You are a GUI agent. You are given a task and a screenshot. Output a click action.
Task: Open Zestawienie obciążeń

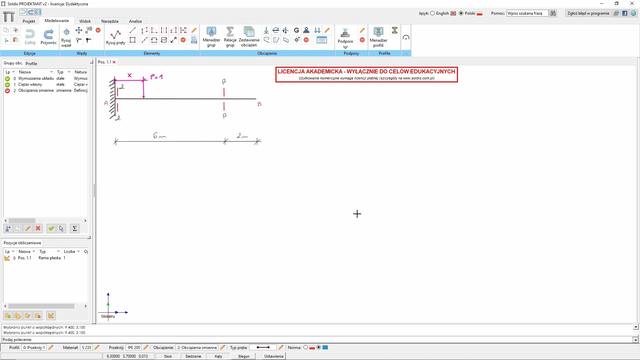(249, 36)
